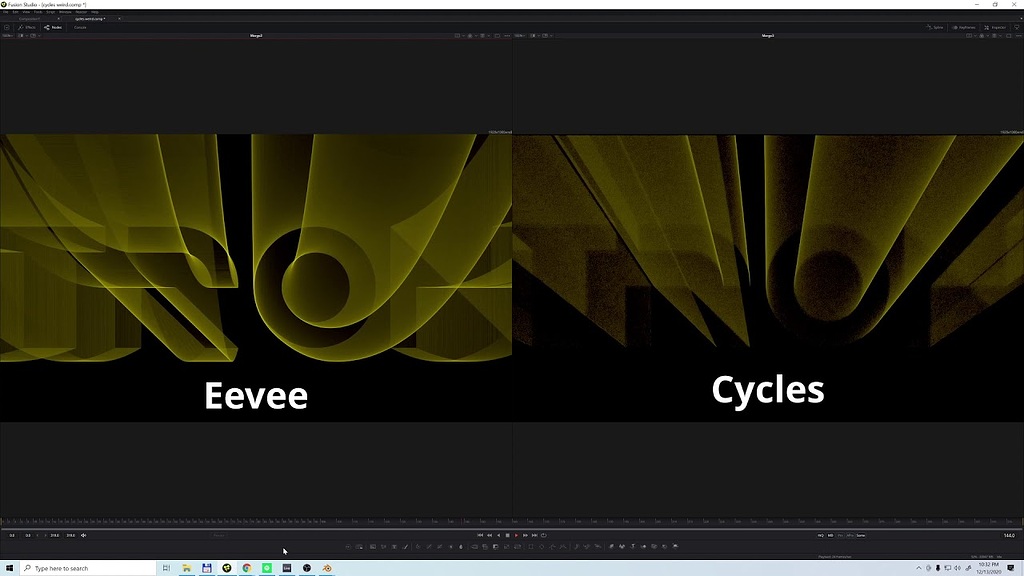Open the Console panel

coord(80,27)
